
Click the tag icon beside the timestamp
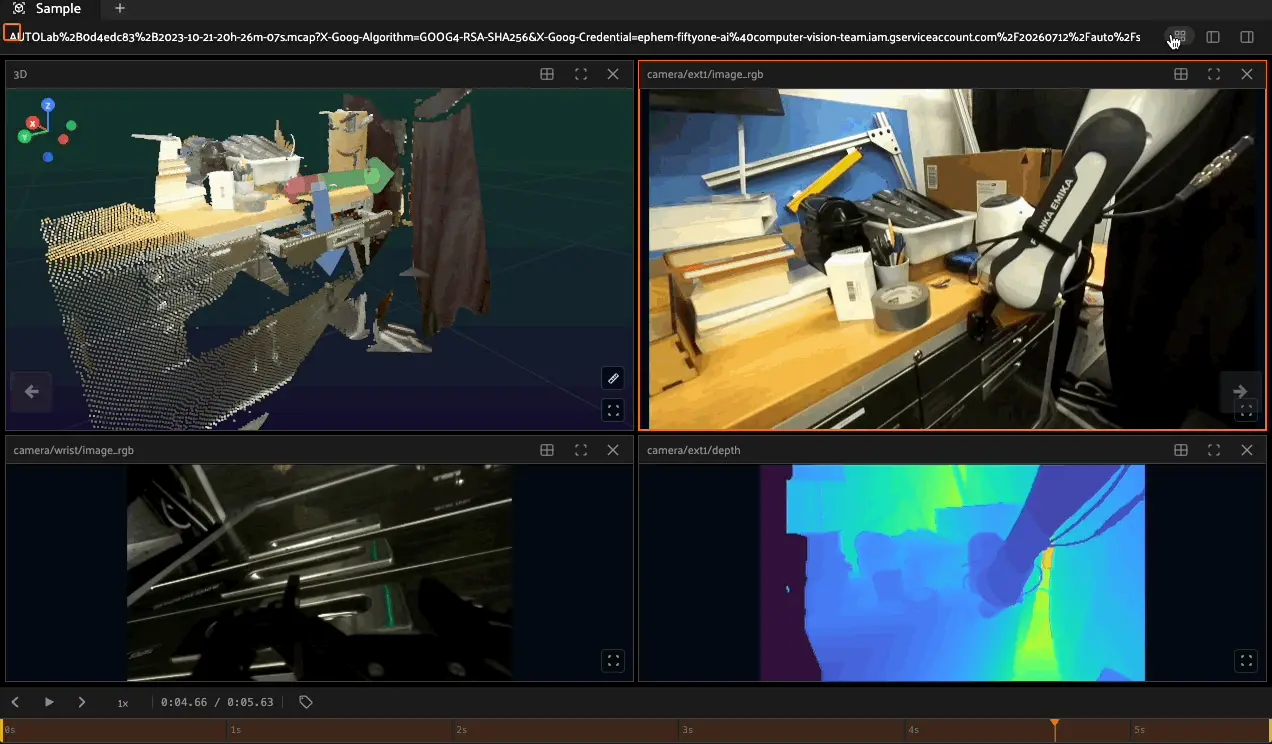click(x=306, y=702)
